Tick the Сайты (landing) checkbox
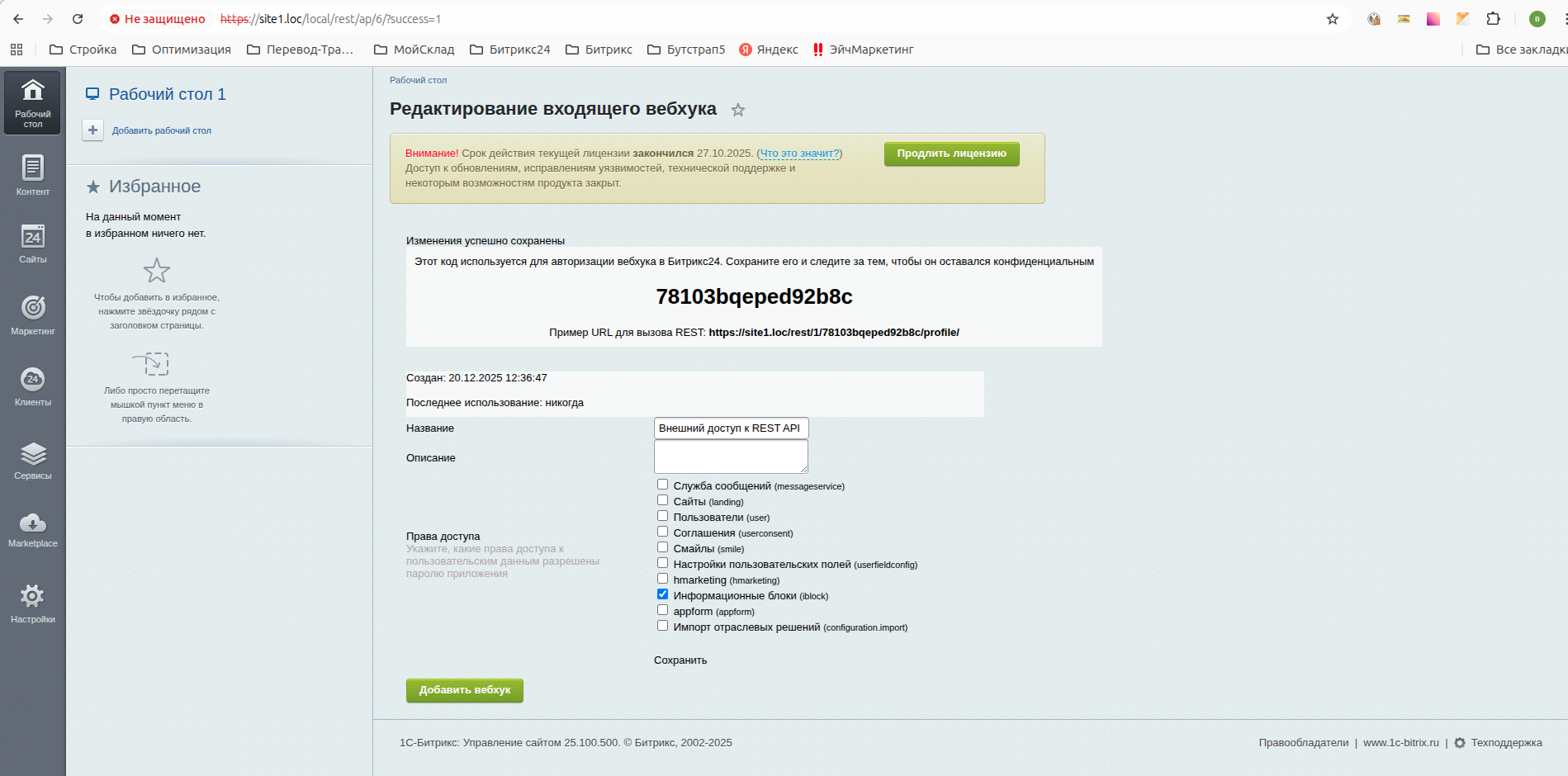Viewport: 1568px width, 776px height. (x=662, y=500)
